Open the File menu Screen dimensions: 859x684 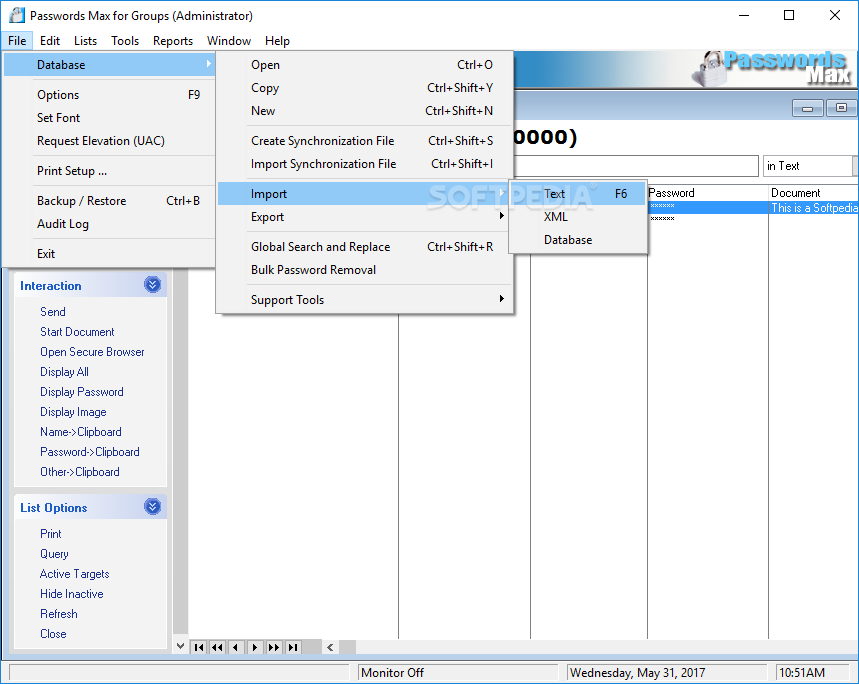pos(17,41)
